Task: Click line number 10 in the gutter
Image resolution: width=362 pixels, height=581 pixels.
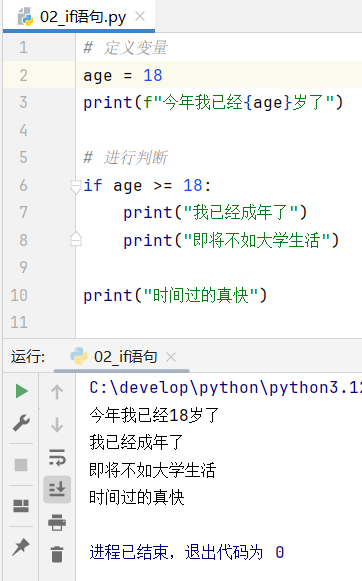Action: coord(19,295)
